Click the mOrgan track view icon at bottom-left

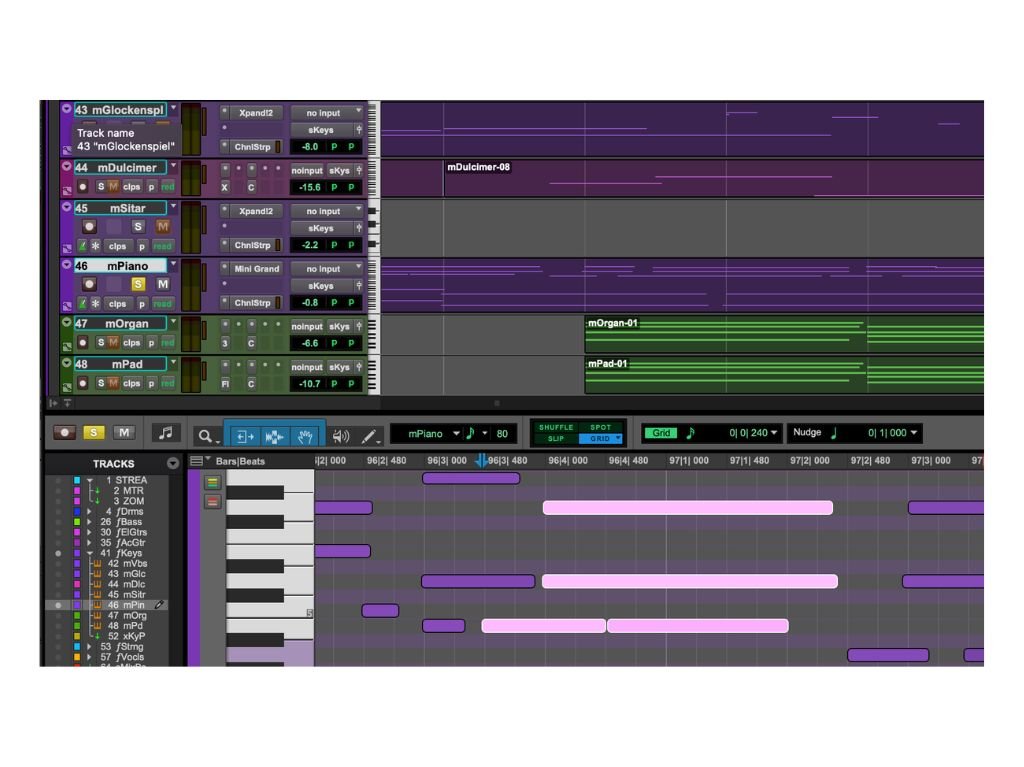[67, 347]
